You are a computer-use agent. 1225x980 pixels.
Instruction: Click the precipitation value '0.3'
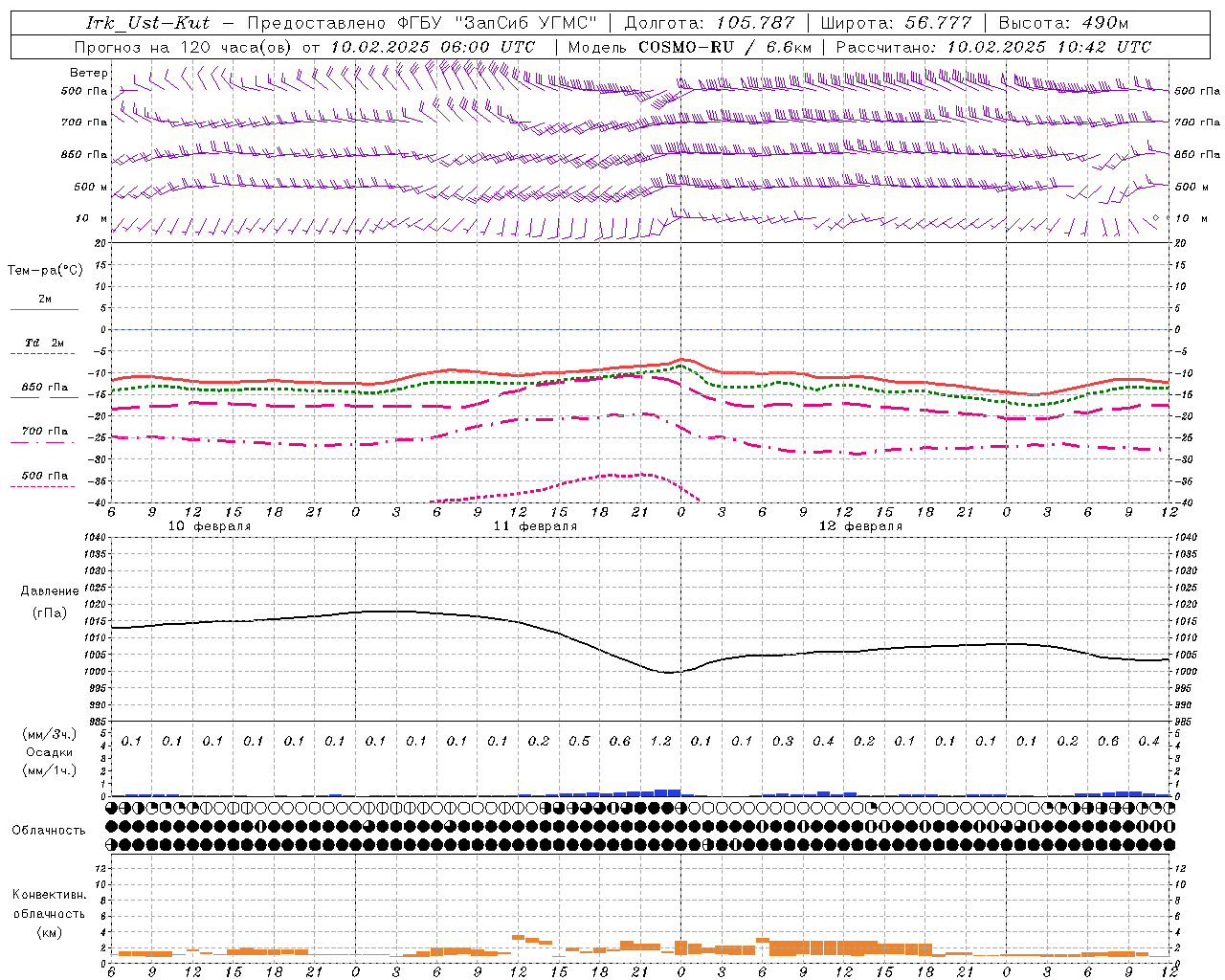[783, 742]
